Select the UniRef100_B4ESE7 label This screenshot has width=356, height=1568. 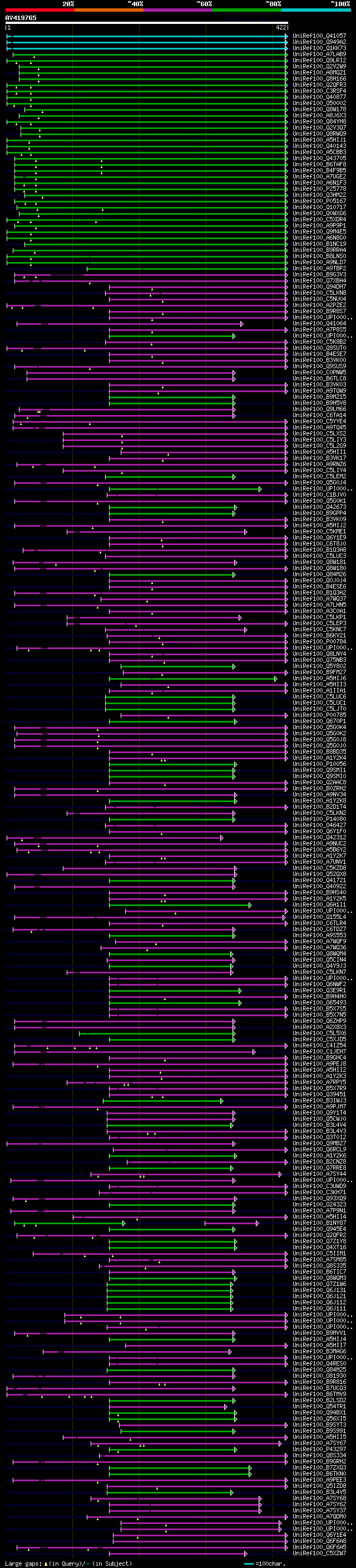(x=319, y=354)
